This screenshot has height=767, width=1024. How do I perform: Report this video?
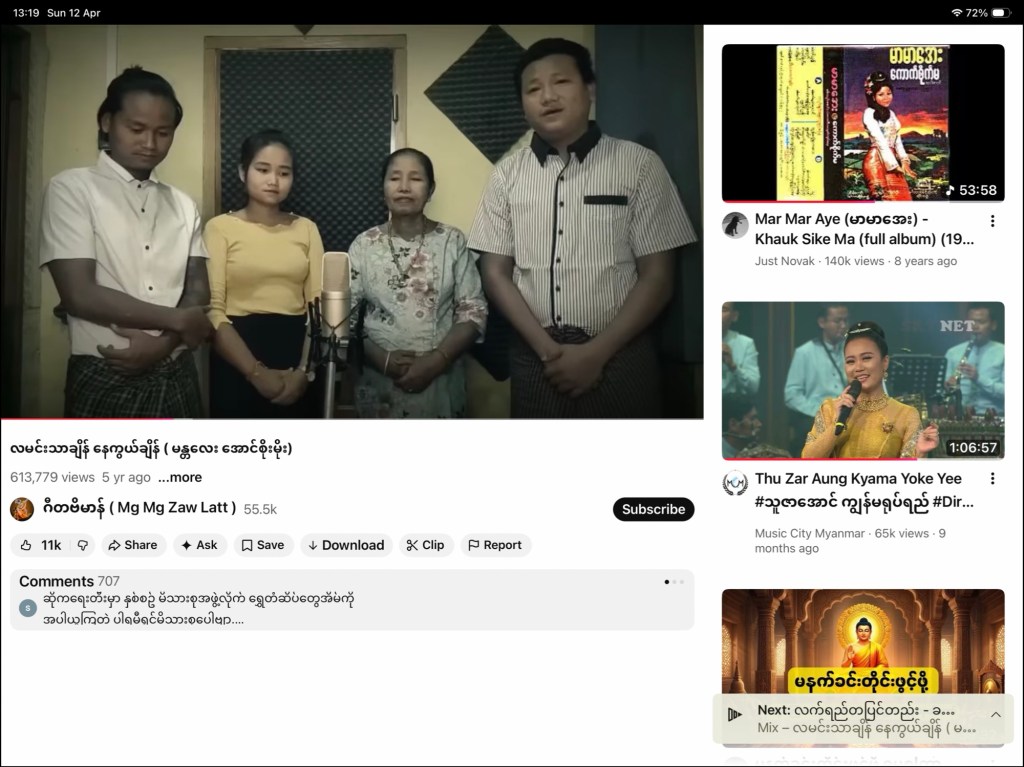click(495, 545)
